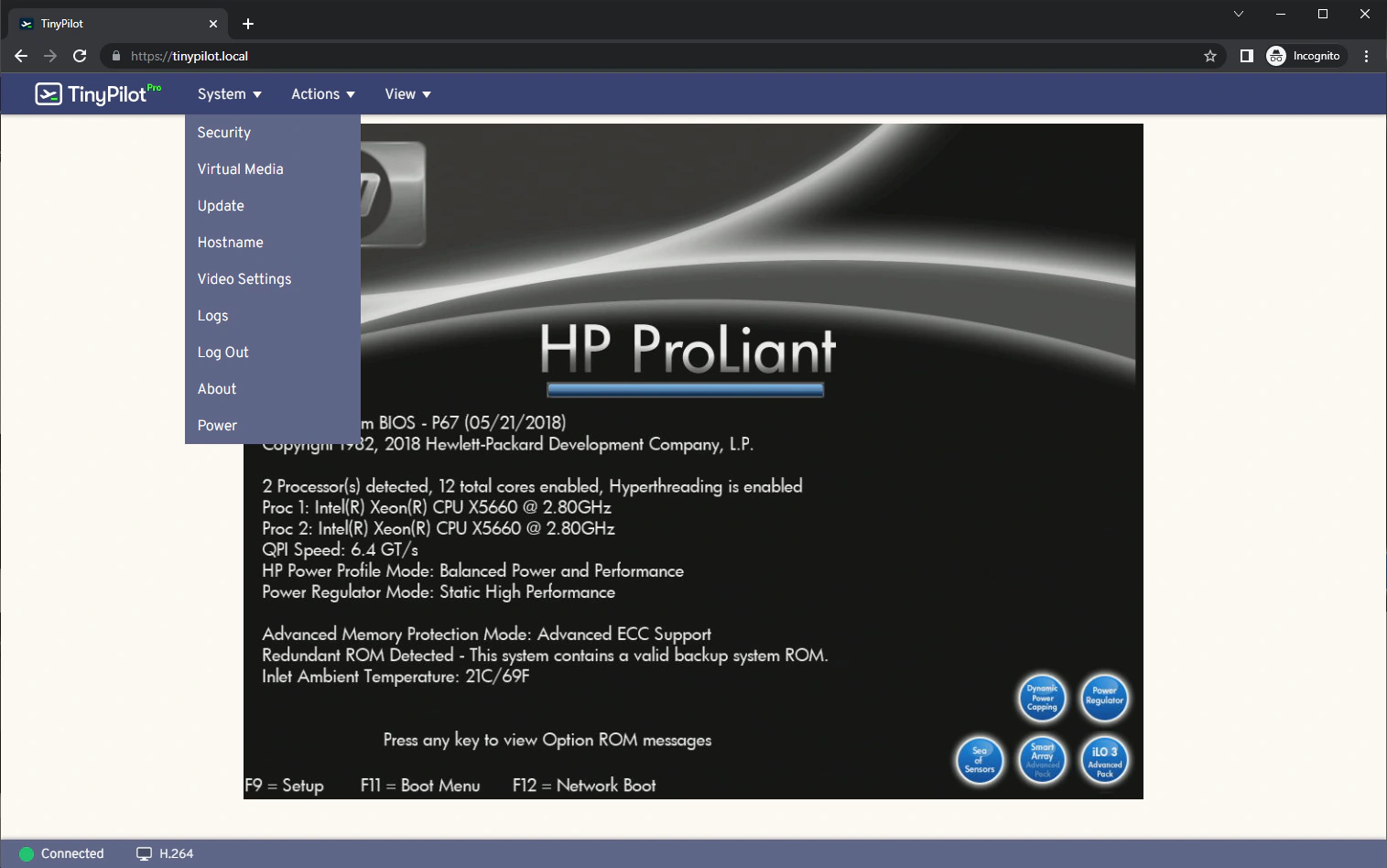The height and width of the screenshot is (868, 1387).
Task: Click the TinyPilot logo icon
Action: point(49,93)
